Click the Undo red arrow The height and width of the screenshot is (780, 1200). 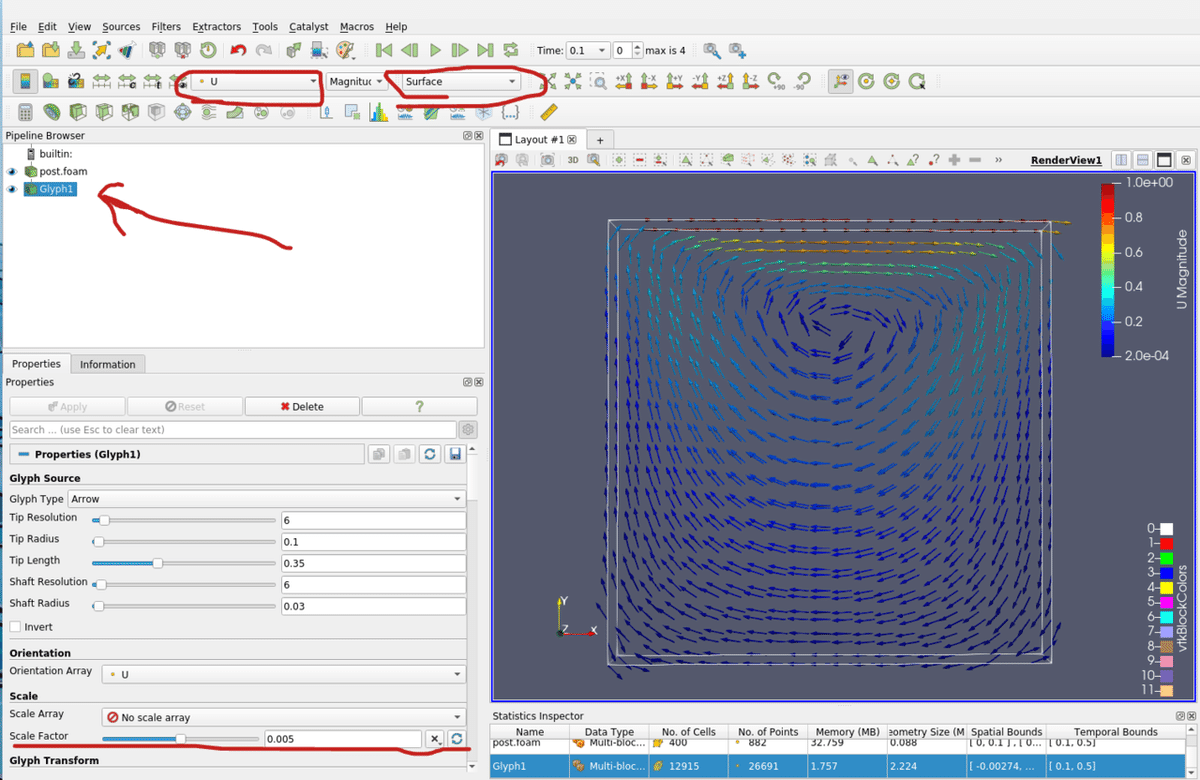[238, 50]
